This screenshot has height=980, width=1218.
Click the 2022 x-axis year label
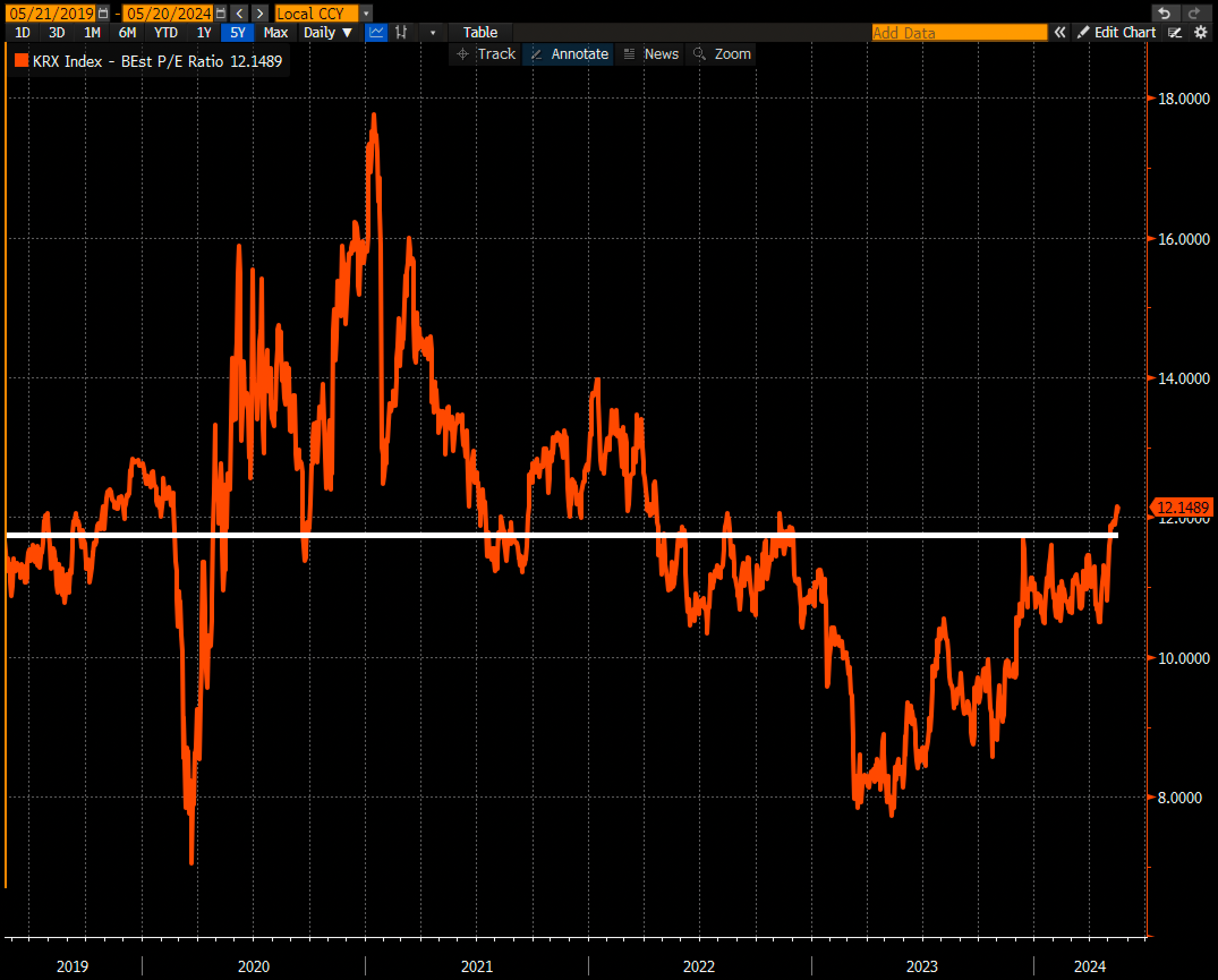[699, 966]
